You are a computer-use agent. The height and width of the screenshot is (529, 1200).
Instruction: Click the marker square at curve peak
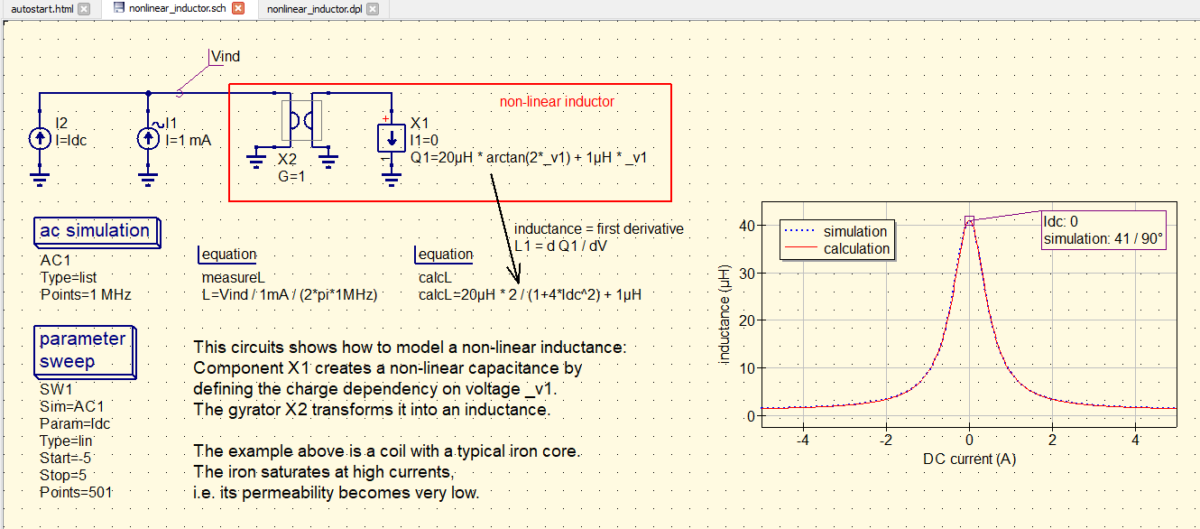coord(969,220)
